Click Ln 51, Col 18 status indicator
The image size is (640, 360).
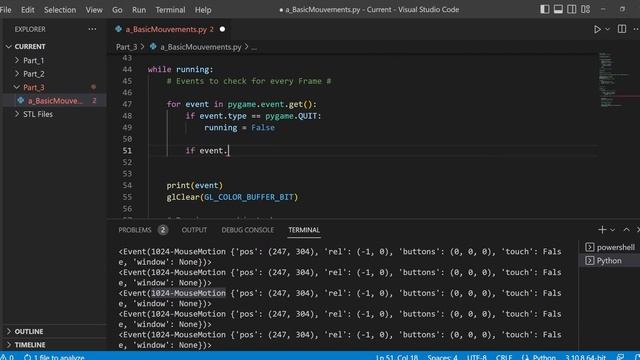click(397, 357)
